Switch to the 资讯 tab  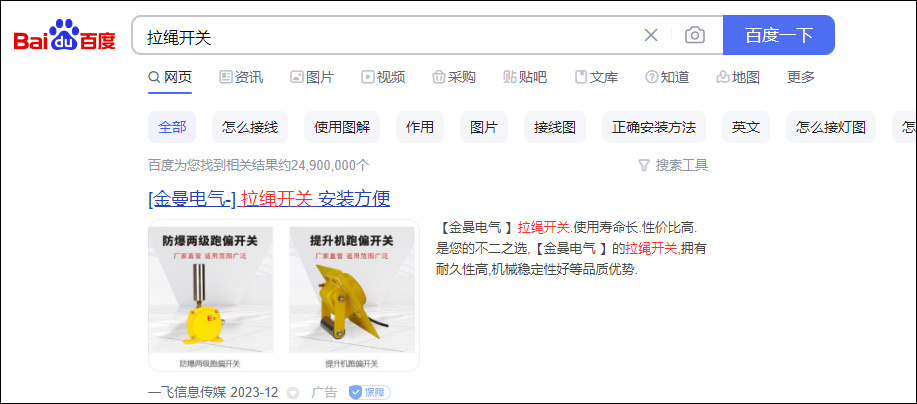(x=242, y=77)
